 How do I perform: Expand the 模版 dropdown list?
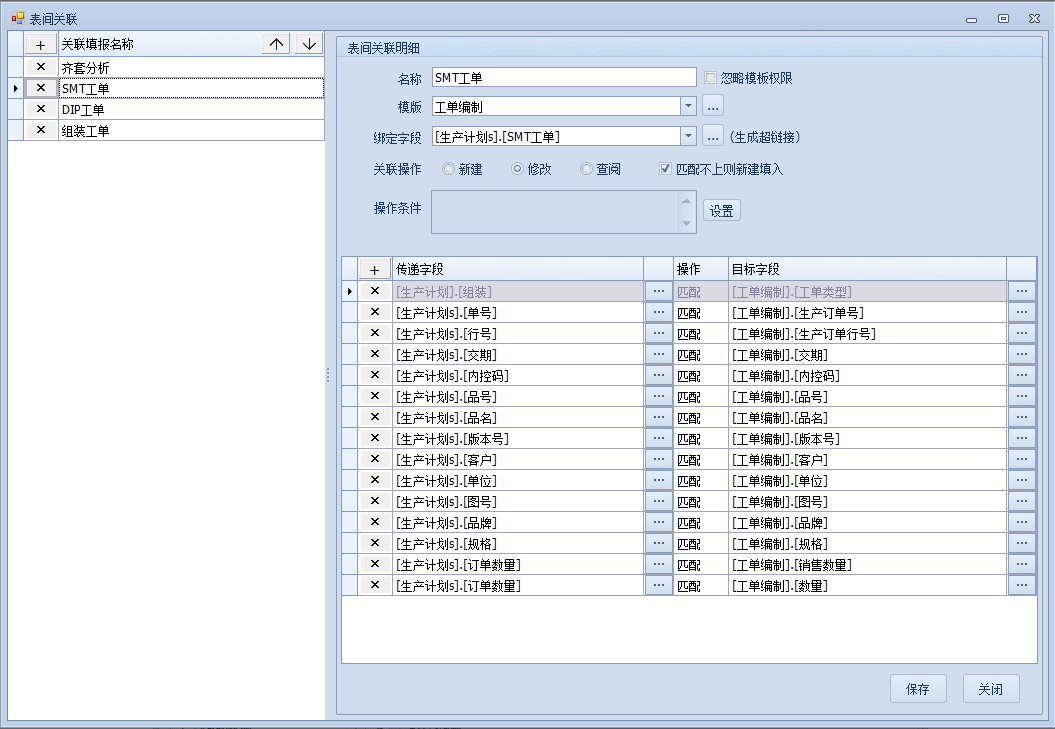pos(688,106)
